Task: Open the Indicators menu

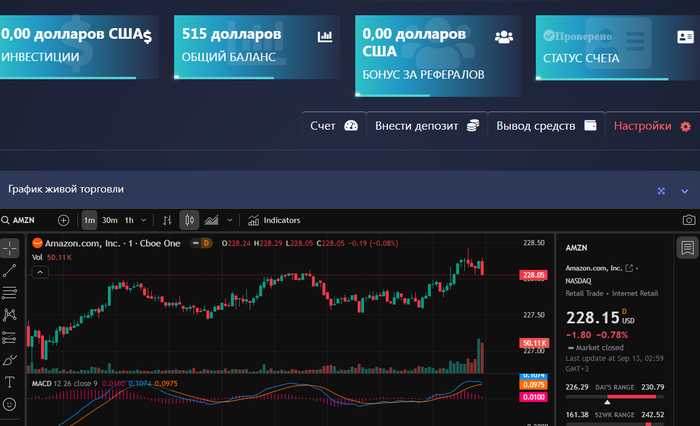Action: click(x=274, y=220)
